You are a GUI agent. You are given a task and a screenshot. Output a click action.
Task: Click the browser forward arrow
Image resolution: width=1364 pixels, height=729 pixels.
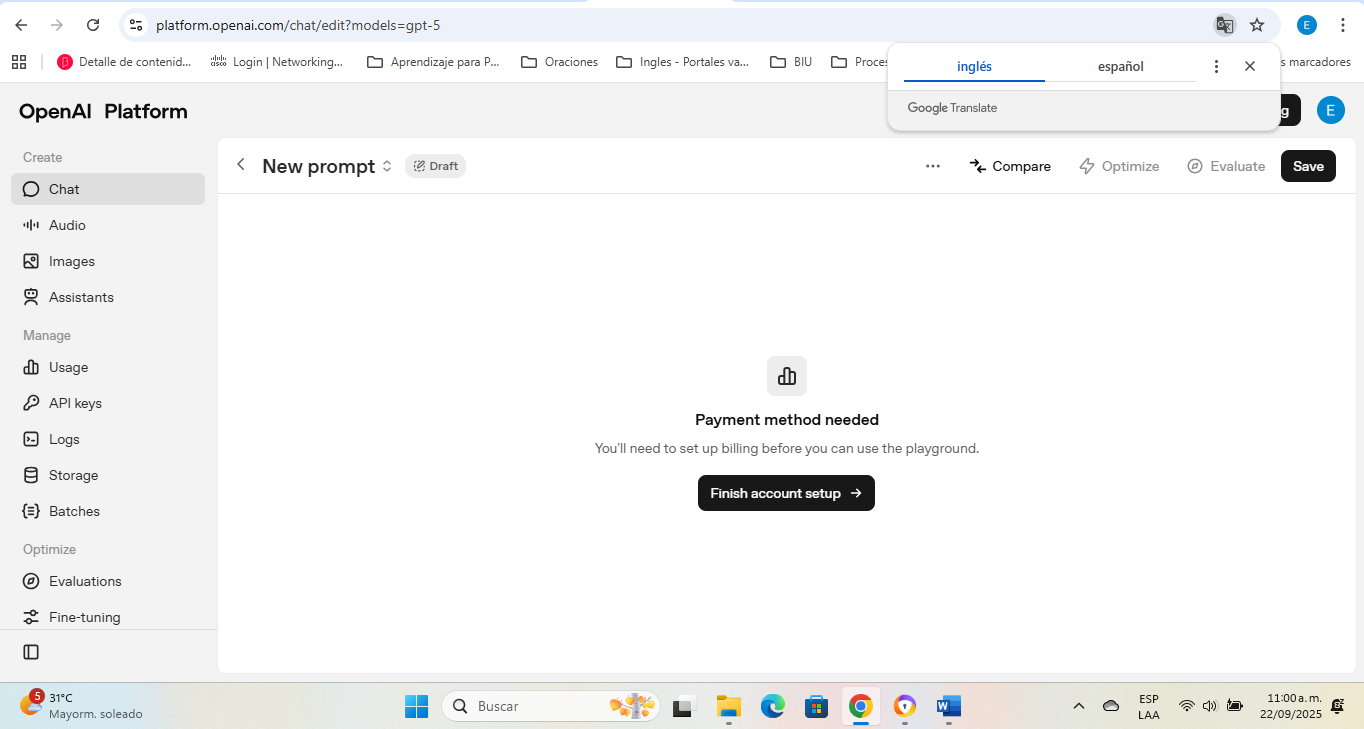(57, 25)
